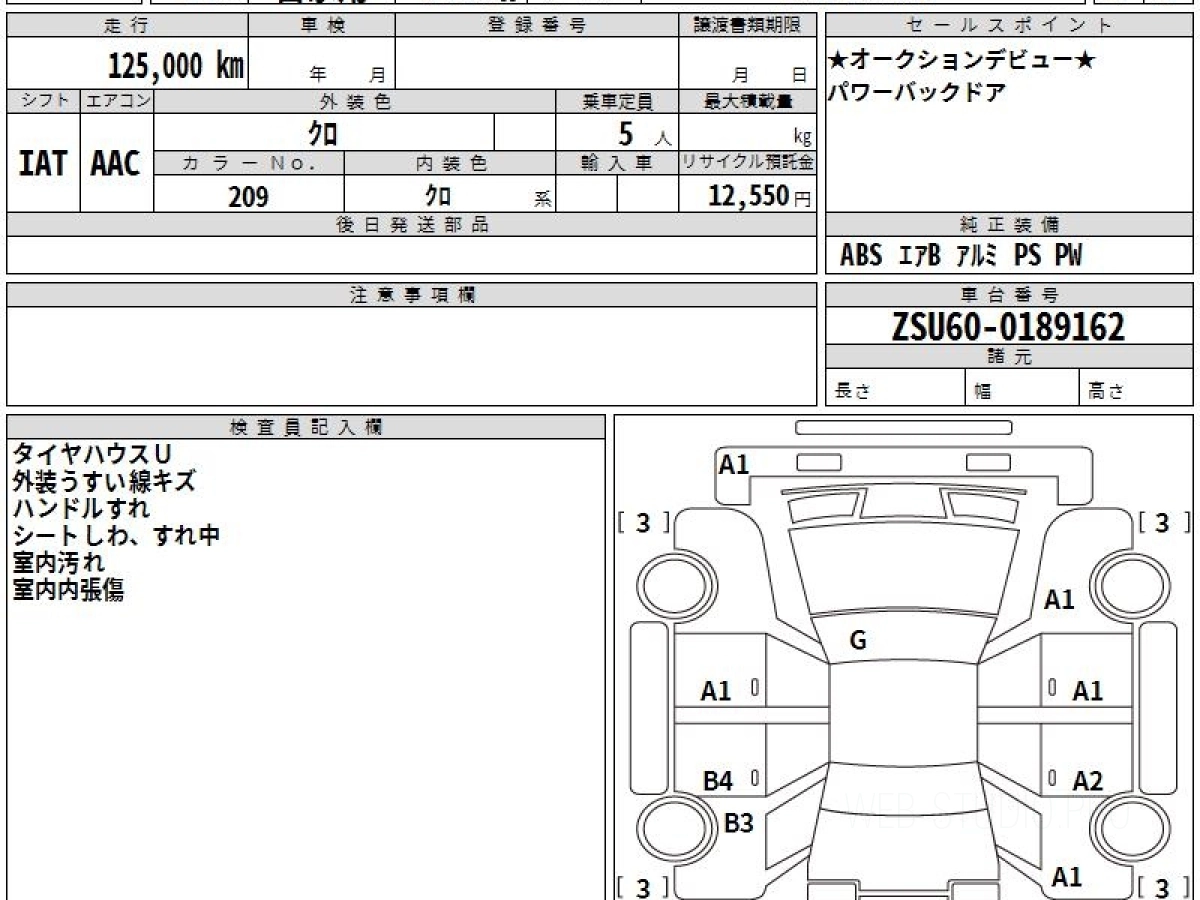Click the AAC air conditioner value
The height and width of the screenshot is (900, 1200).
116,164
